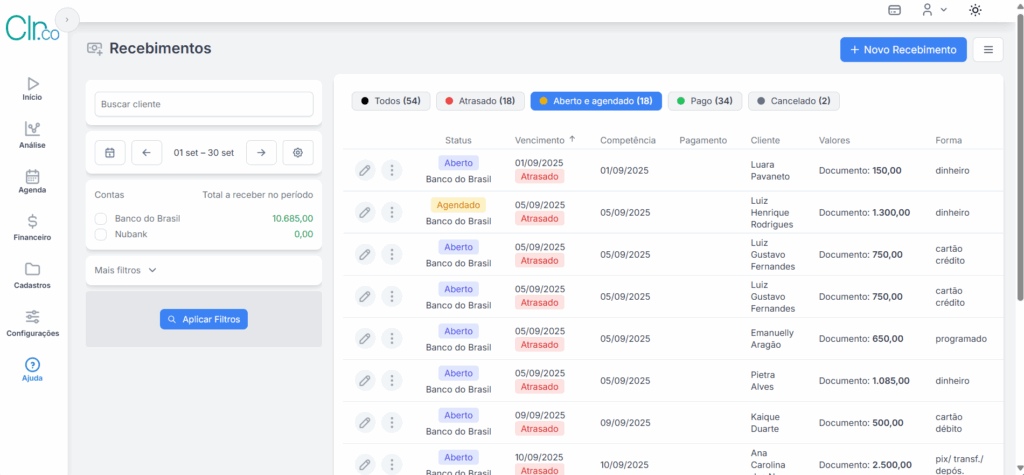Sort the table by Vencimento column
This screenshot has width=1024, height=475.
544,140
